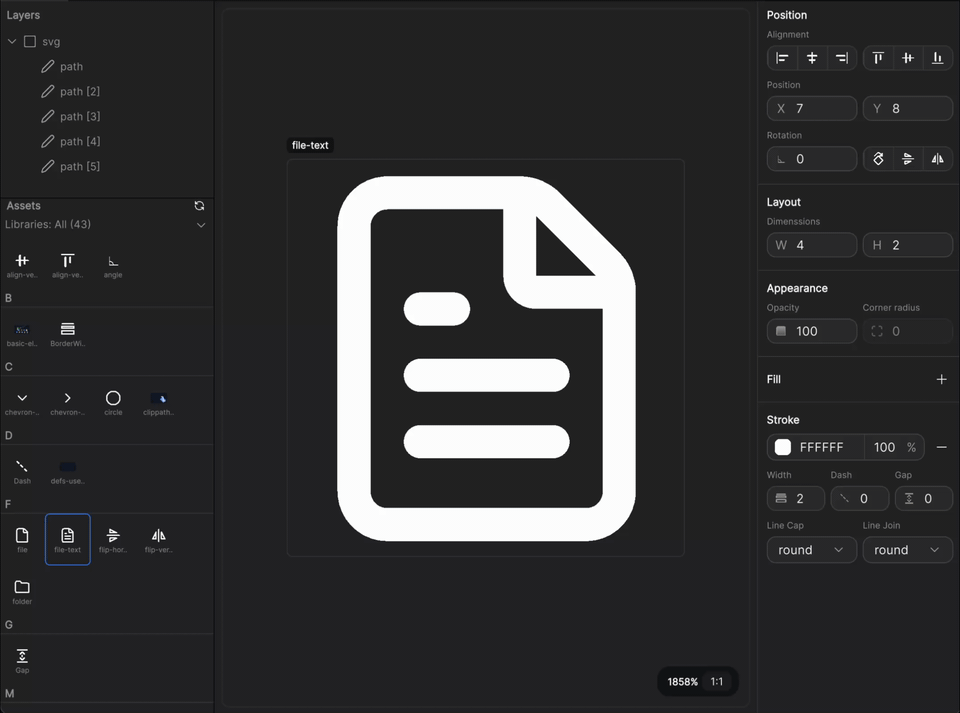Select the path [5] layer
This screenshot has height=713, width=960.
[107, 166]
